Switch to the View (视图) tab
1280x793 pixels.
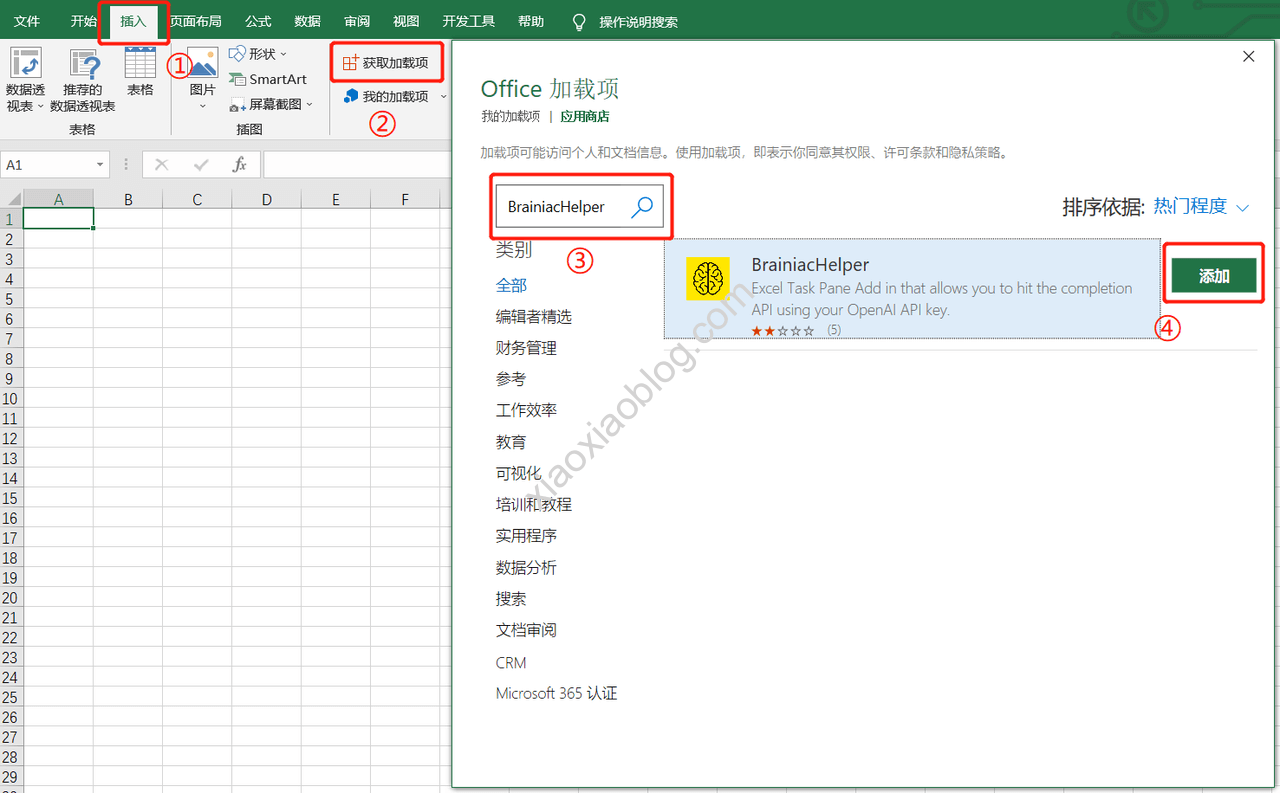coord(406,21)
